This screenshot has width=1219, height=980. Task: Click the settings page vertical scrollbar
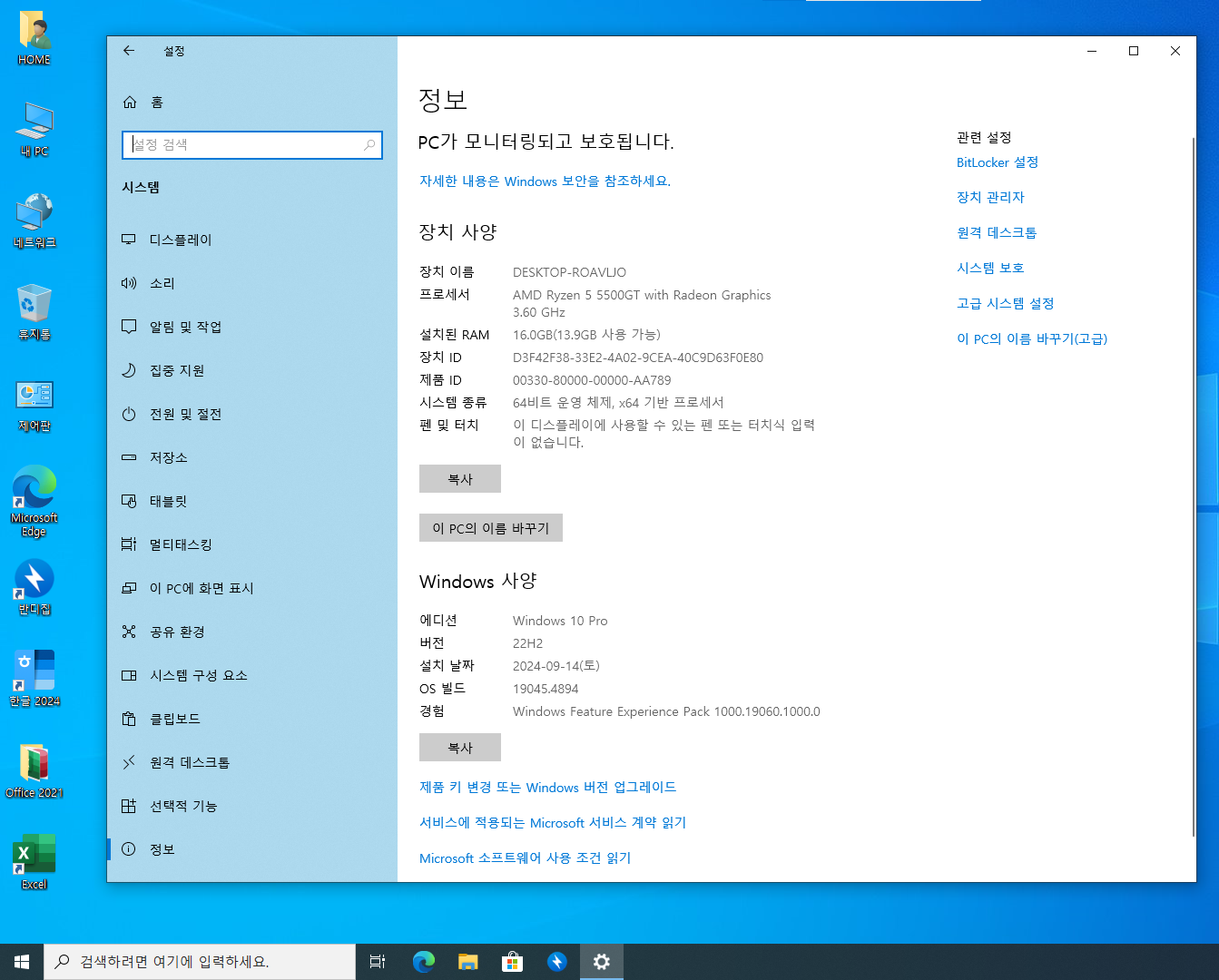pyautogui.click(x=1193, y=487)
